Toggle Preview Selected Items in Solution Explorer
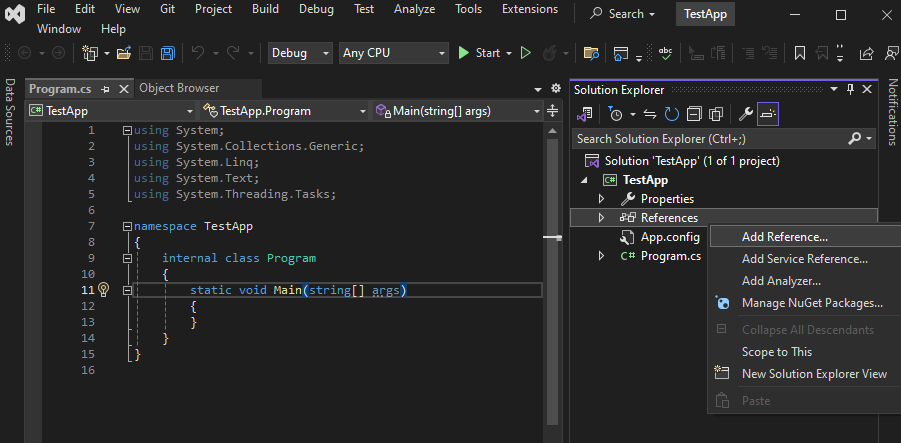 (x=768, y=114)
